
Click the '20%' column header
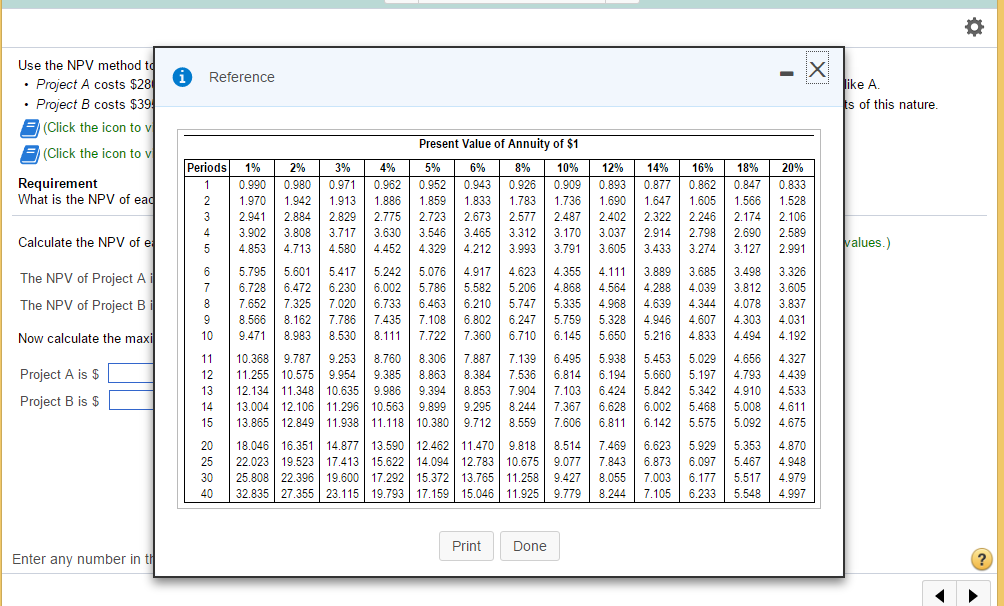click(793, 168)
